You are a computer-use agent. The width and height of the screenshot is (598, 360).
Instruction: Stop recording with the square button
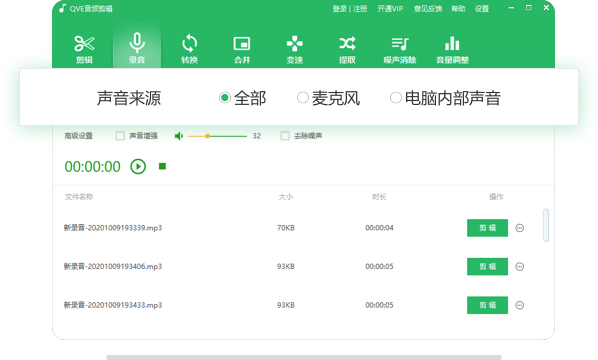click(x=162, y=166)
